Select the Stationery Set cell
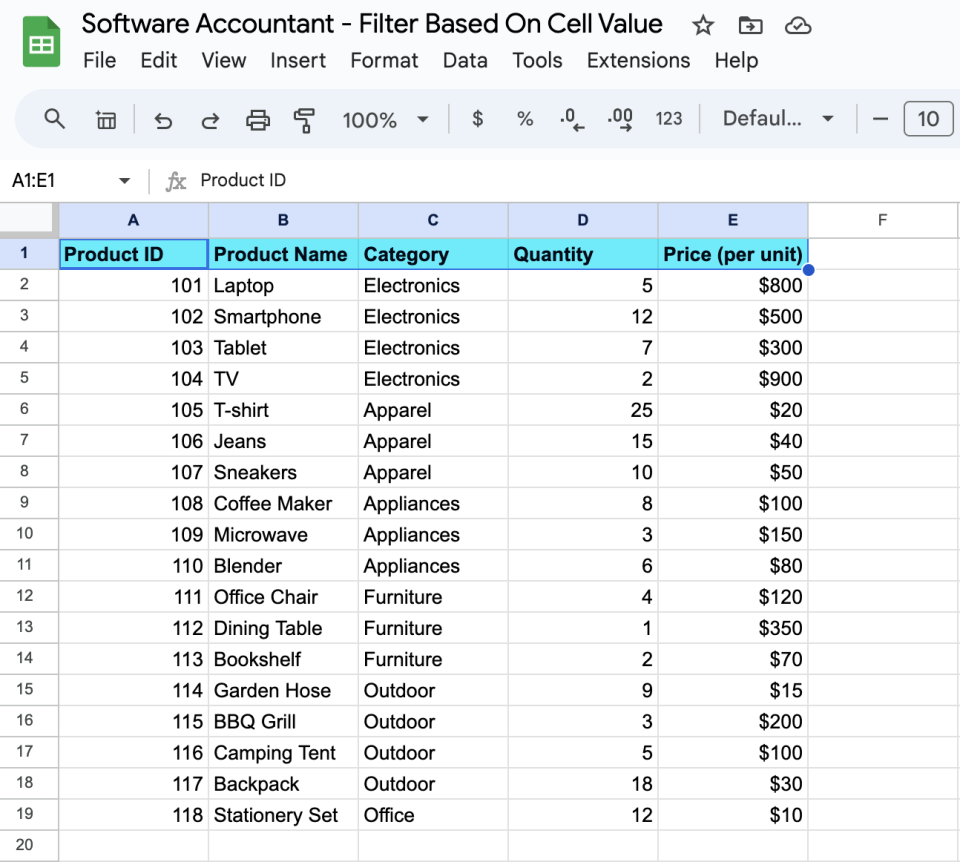Image resolution: width=960 pixels, height=862 pixels. click(x=283, y=815)
